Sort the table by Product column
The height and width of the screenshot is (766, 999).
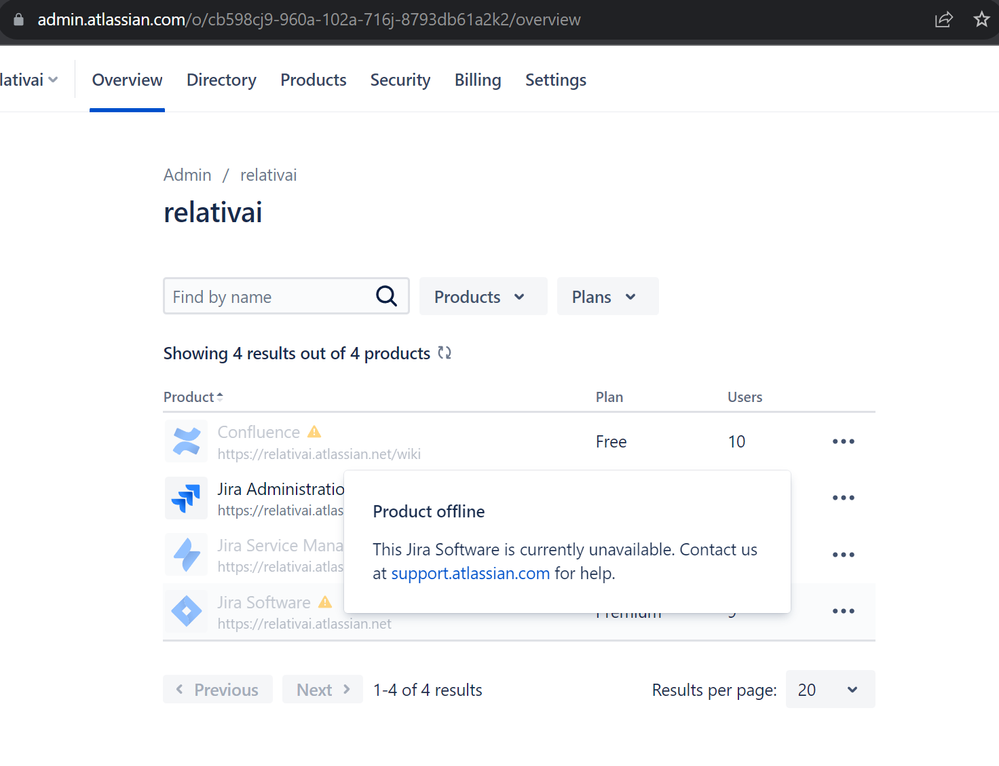[x=193, y=397]
